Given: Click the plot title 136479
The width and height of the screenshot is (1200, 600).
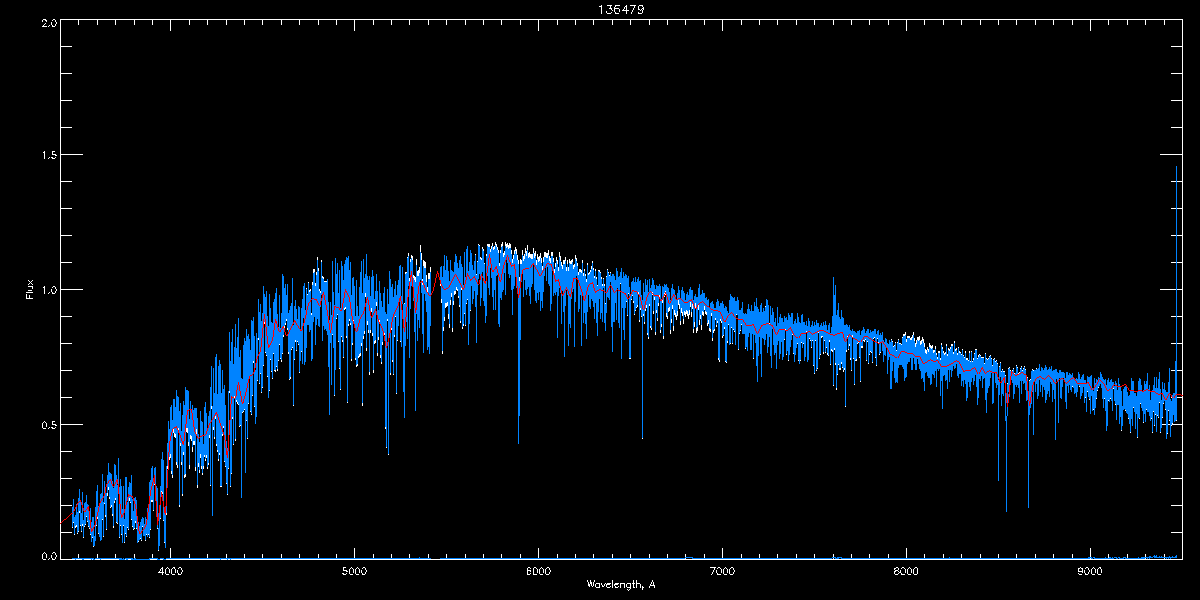Looking at the screenshot, I should pos(599,9).
